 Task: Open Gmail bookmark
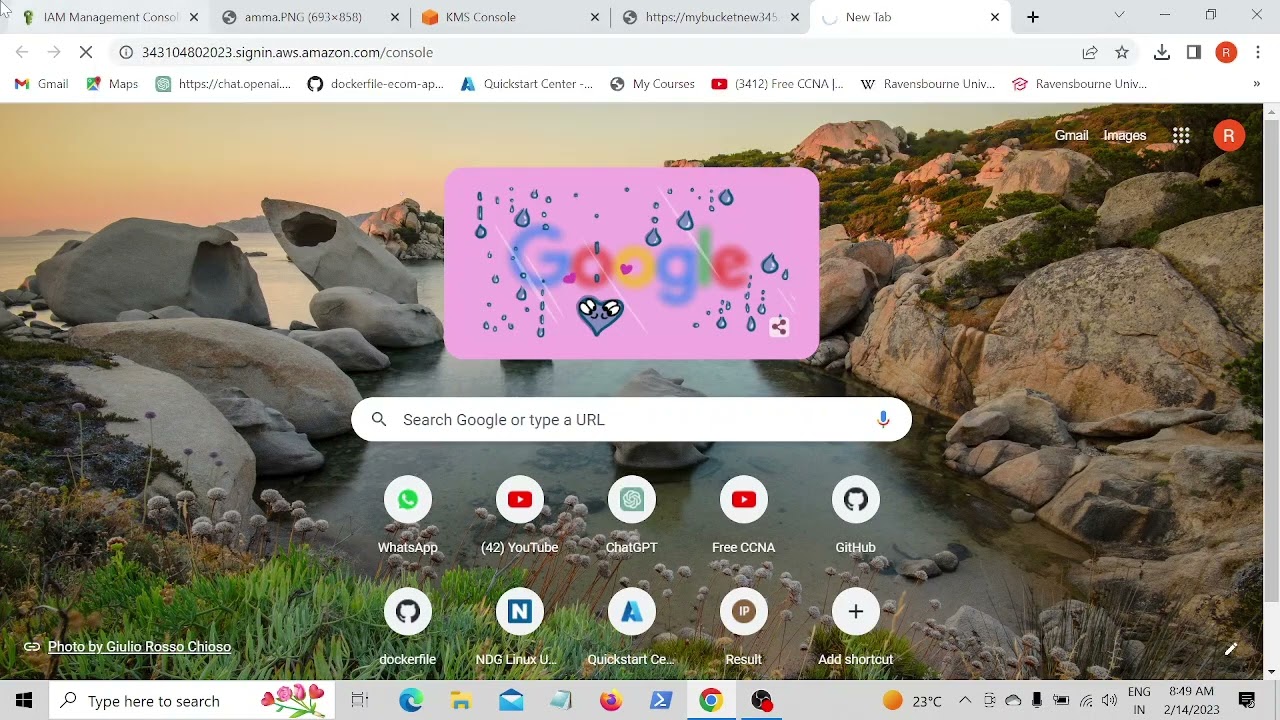(42, 84)
